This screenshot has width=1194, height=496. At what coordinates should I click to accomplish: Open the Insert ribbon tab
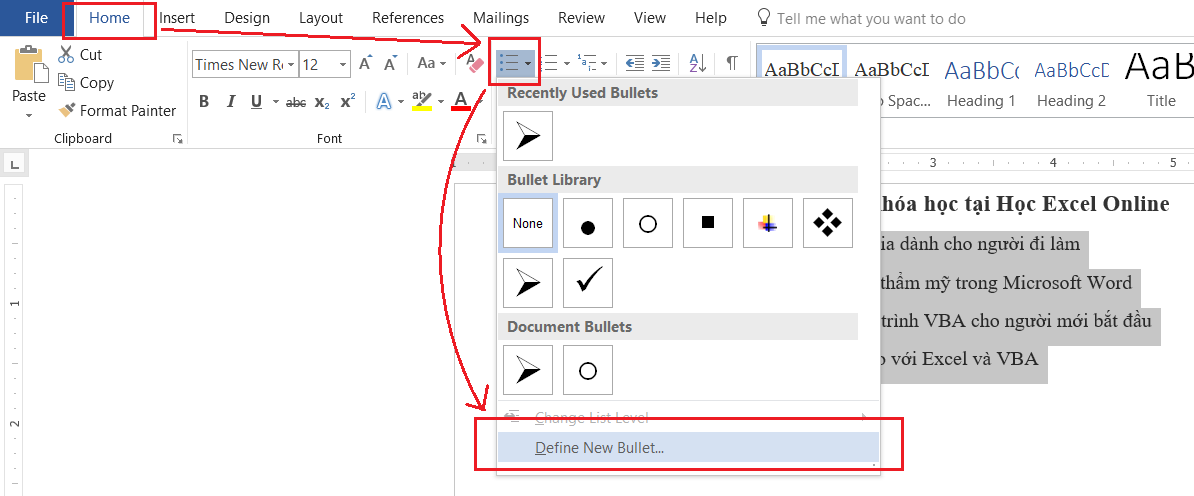pos(177,18)
